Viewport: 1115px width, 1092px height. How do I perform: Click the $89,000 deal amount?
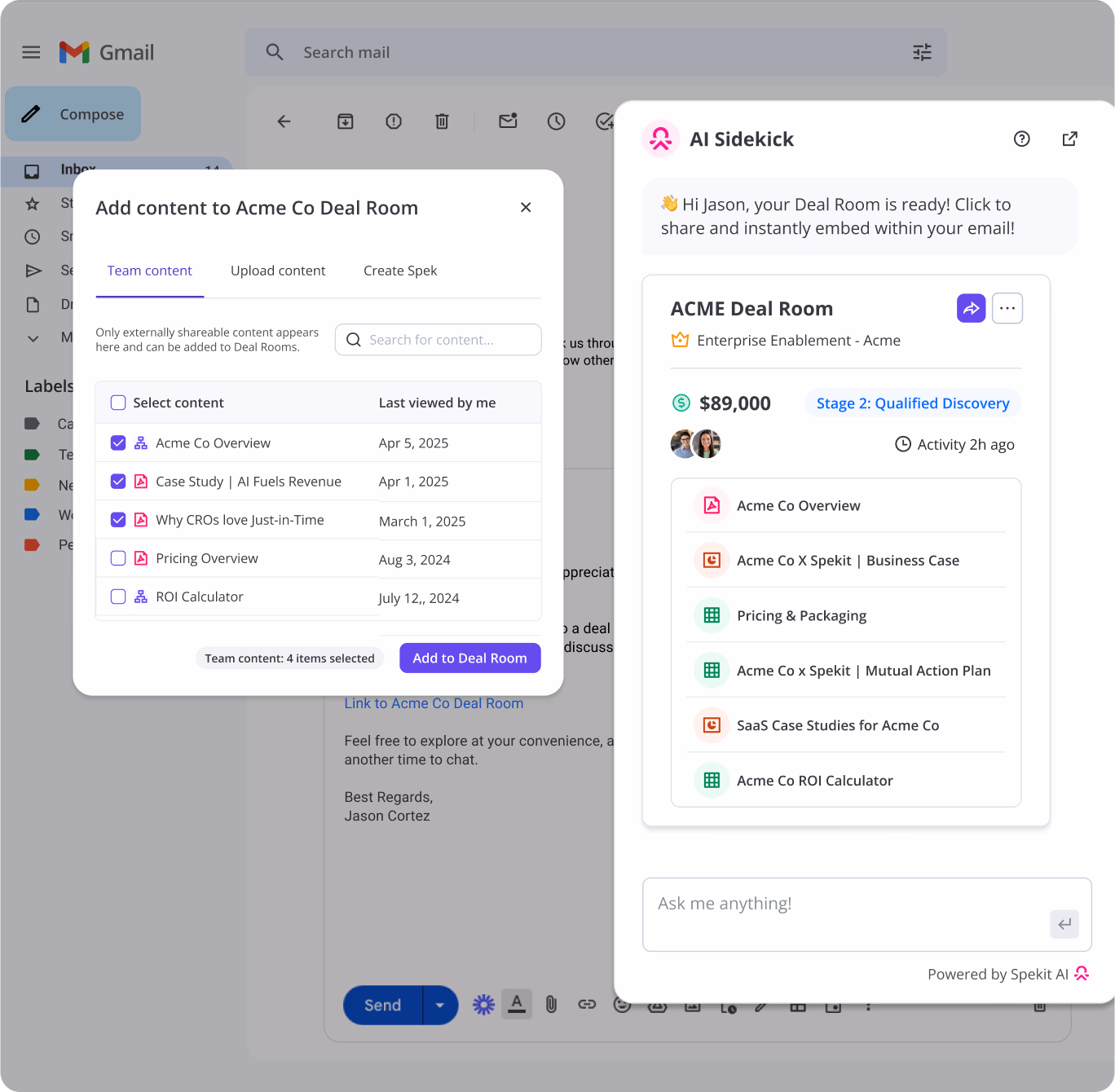pos(735,403)
